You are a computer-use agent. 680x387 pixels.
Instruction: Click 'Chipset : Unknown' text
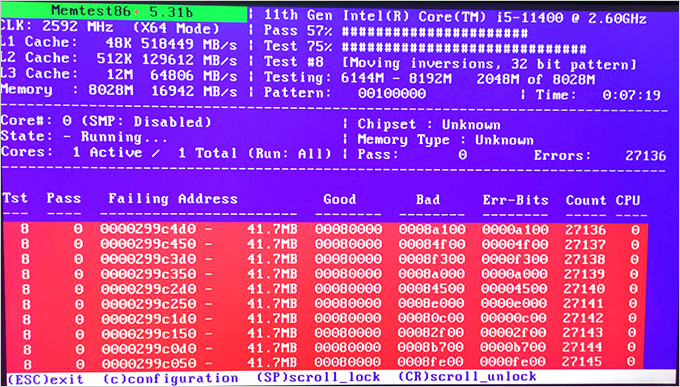pos(429,125)
